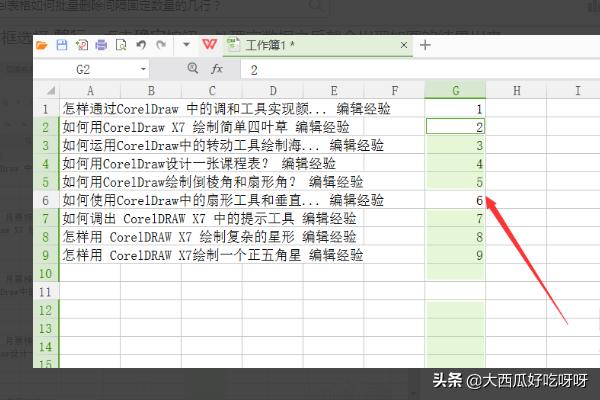Open file using the folder icon
The image size is (600, 400).
pos(41,46)
